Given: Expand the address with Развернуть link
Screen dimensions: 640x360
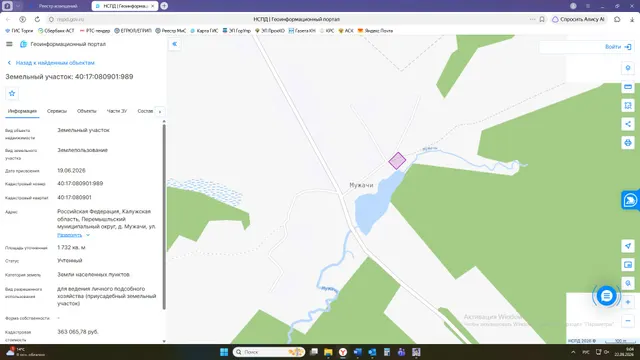Looking at the screenshot, I should coord(73,235).
